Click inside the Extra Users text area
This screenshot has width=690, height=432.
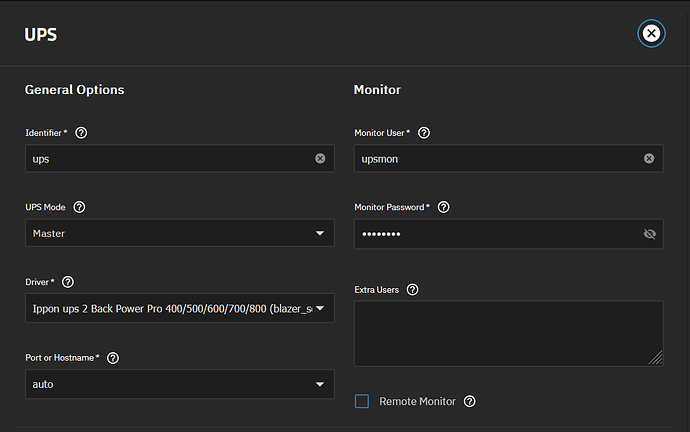507,332
